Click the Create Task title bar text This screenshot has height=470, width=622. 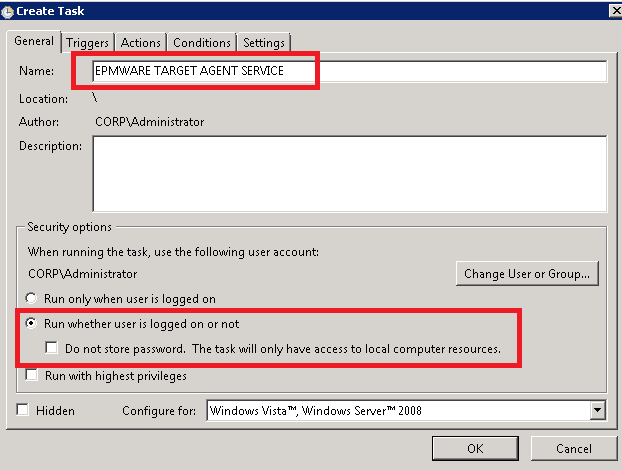(x=50, y=10)
